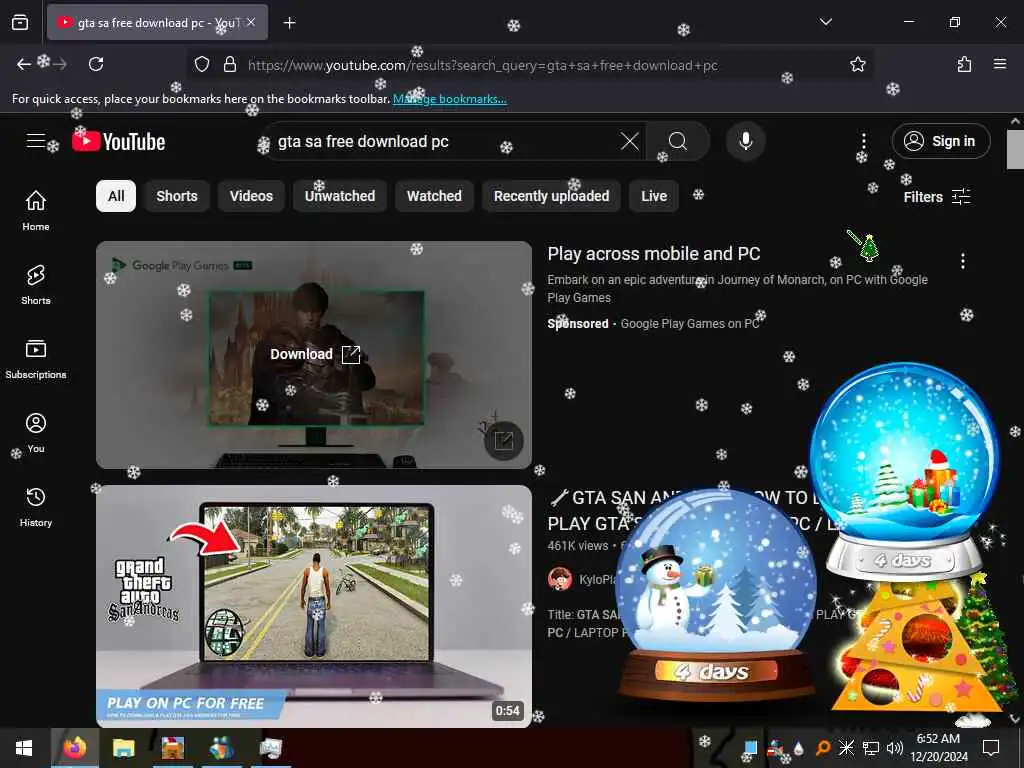Open the Google Play Games ad thumbnail
1024x768 pixels.
pyautogui.click(x=314, y=355)
